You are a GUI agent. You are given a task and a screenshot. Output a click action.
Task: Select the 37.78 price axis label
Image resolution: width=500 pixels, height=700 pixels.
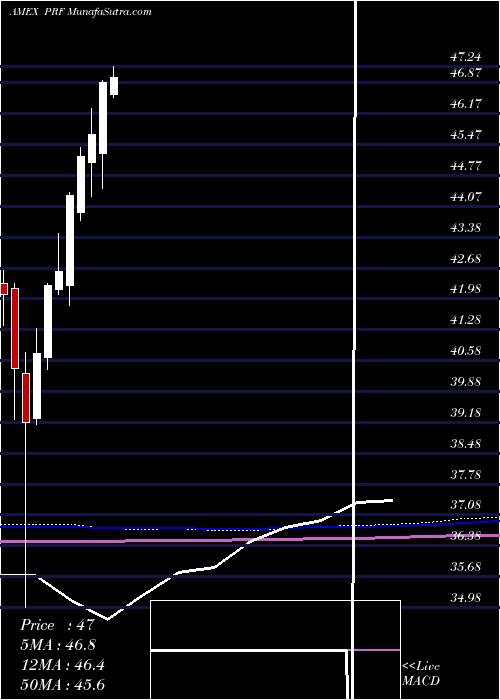[x=466, y=474]
